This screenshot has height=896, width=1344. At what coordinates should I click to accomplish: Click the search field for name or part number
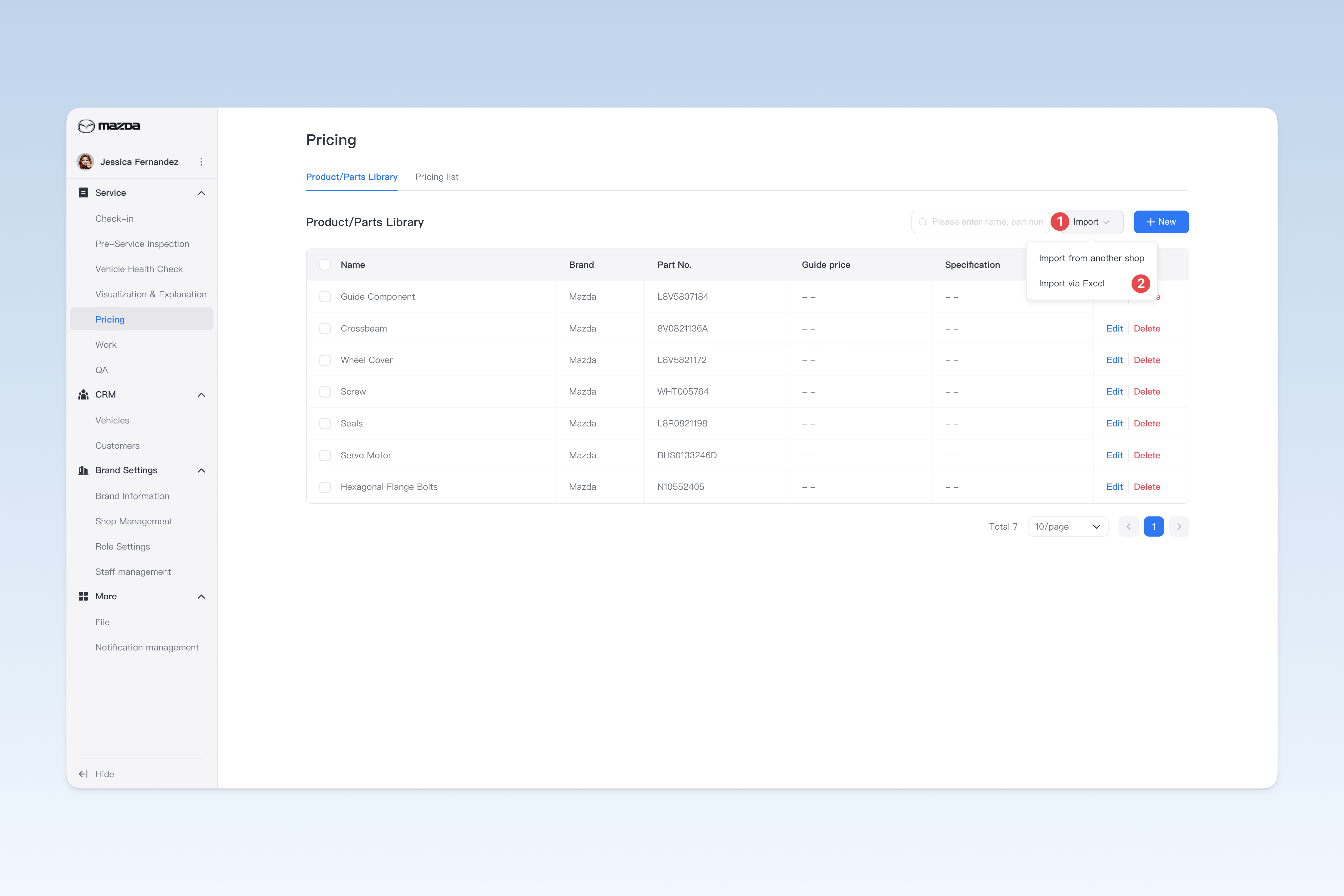point(980,222)
